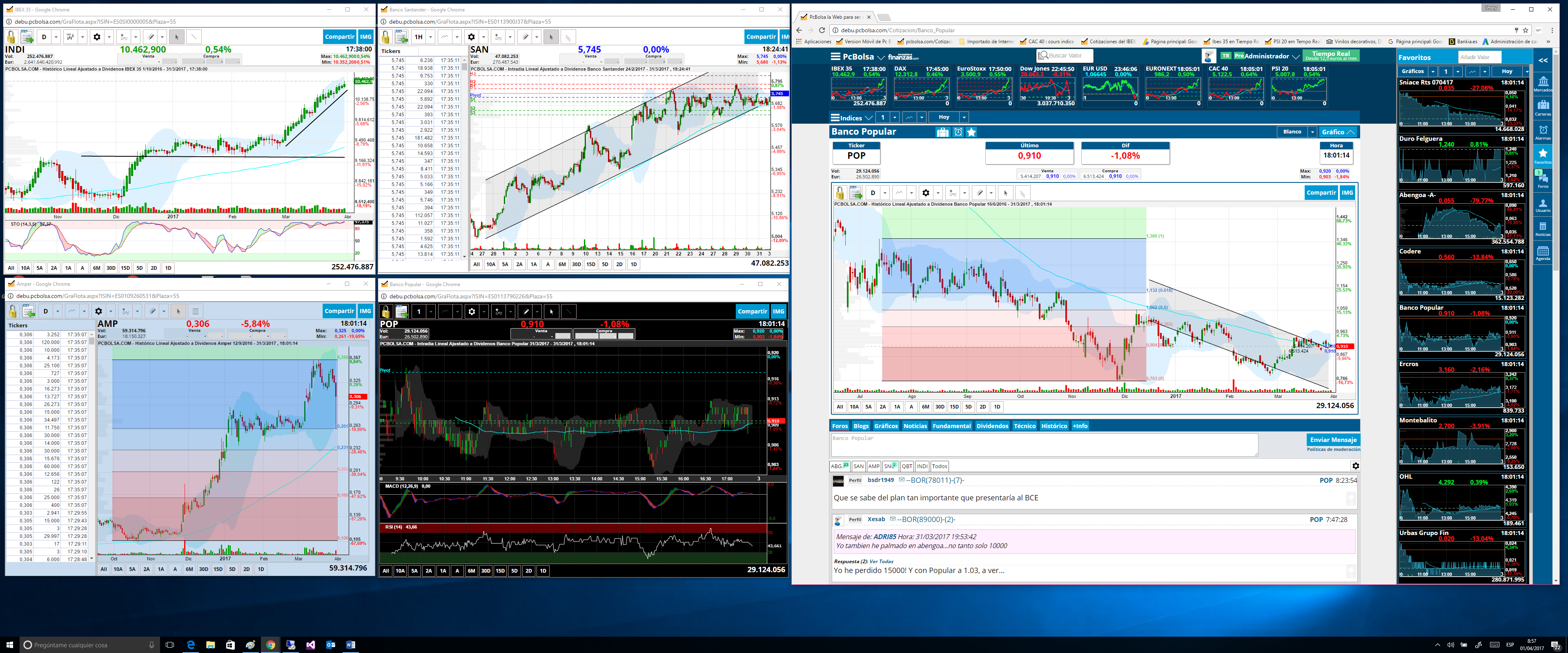Screen dimensions: 1568x653
Task: Toggle padlock icon in Amper window
Action: tap(13, 311)
